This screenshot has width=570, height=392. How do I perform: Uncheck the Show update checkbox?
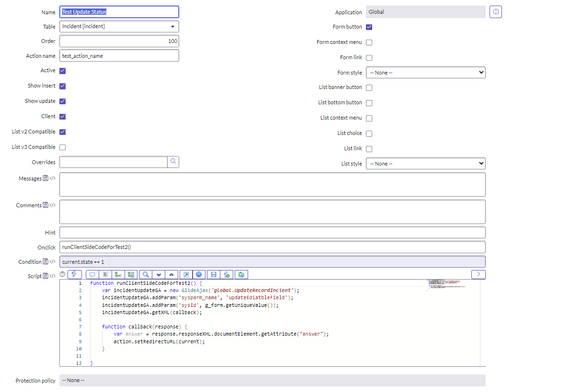point(63,101)
